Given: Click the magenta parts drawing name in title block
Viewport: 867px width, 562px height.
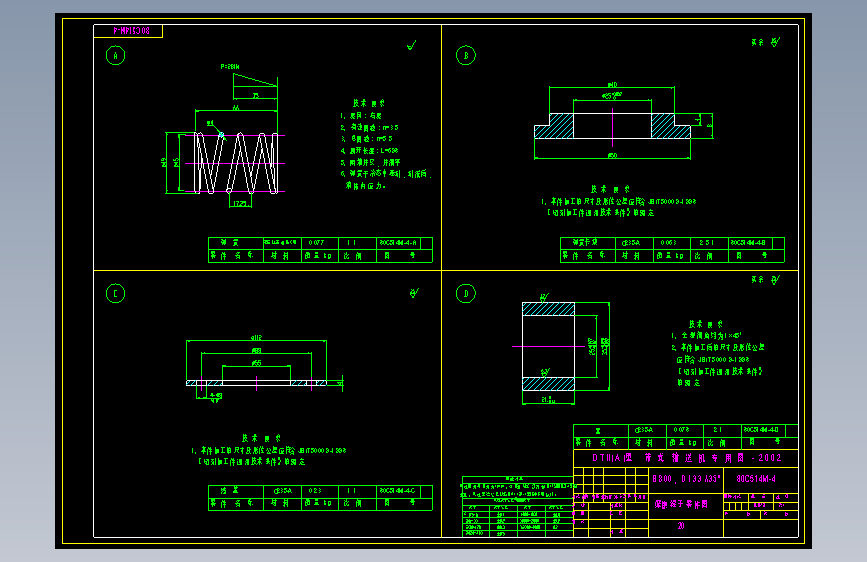Looking at the screenshot, I should click(681, 504).
